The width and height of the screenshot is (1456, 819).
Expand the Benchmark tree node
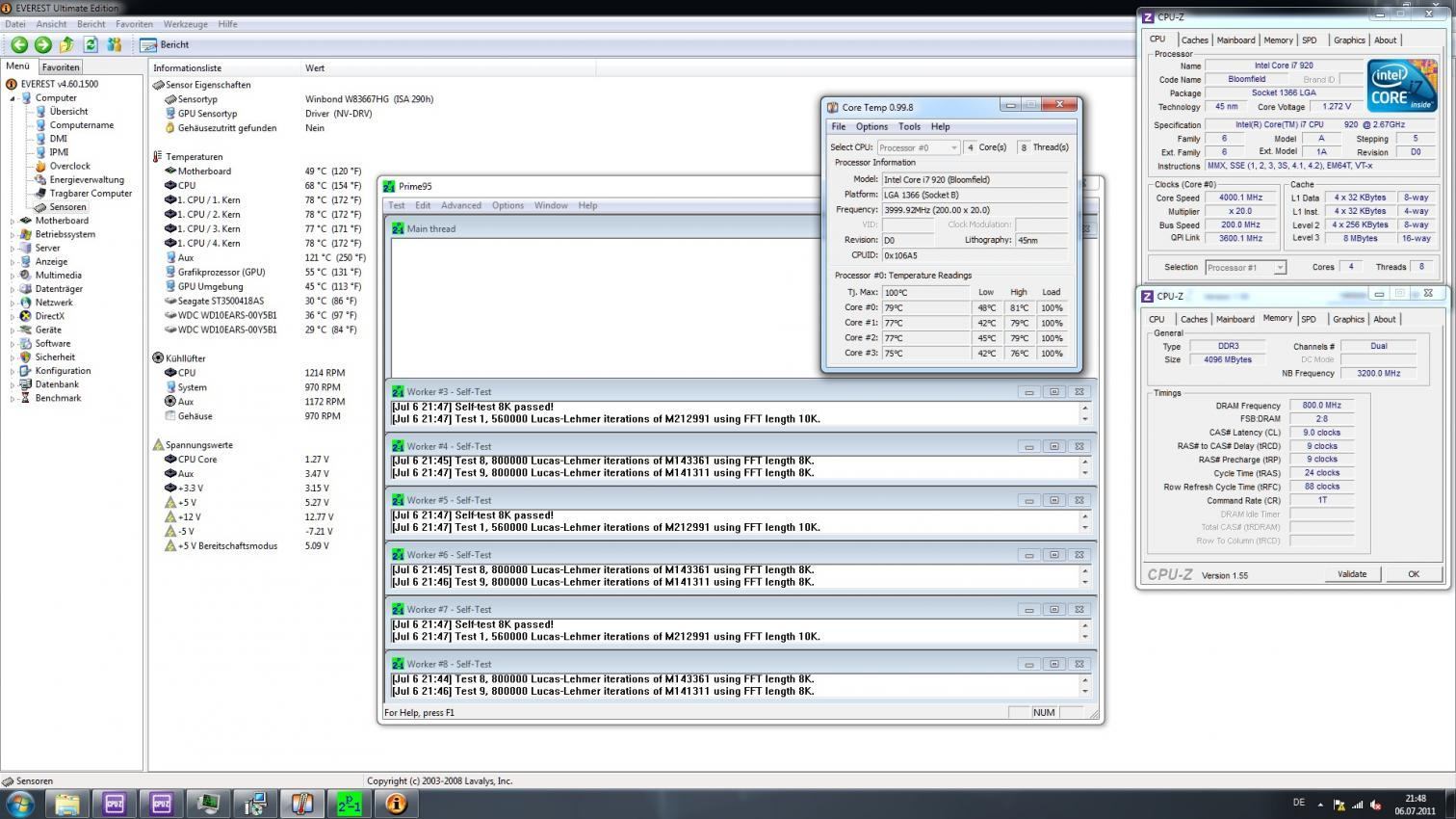coord(13,398)
